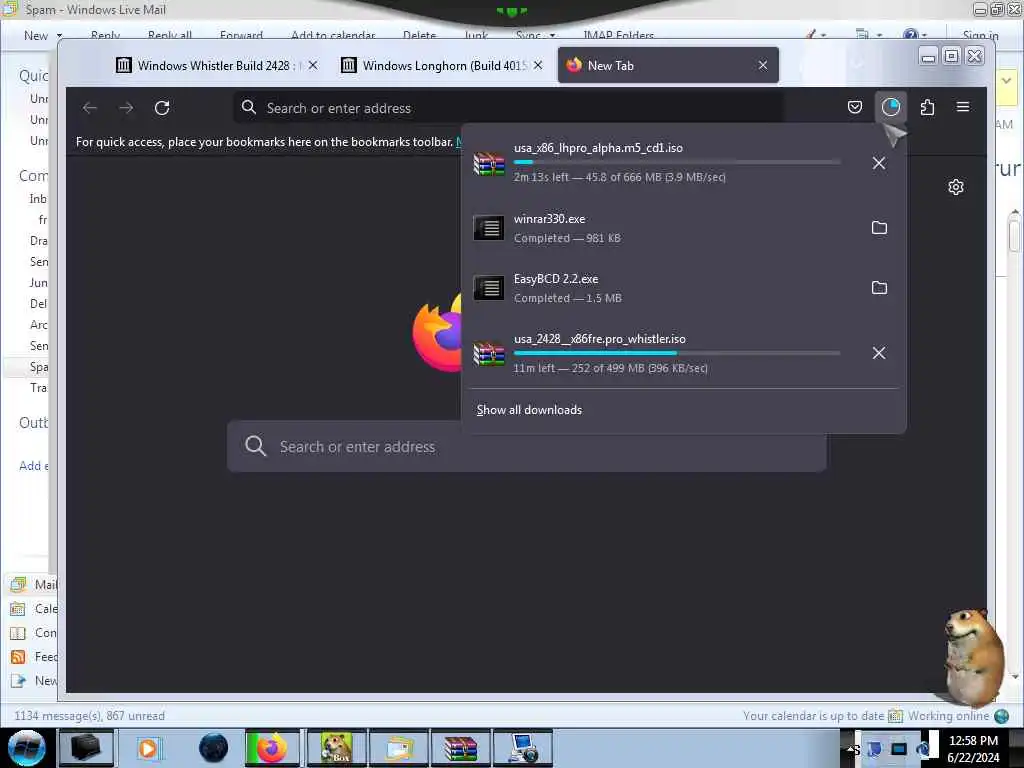Open the Windows Start orb
The height and width of the screenshot is (768, 1024).
27,748
